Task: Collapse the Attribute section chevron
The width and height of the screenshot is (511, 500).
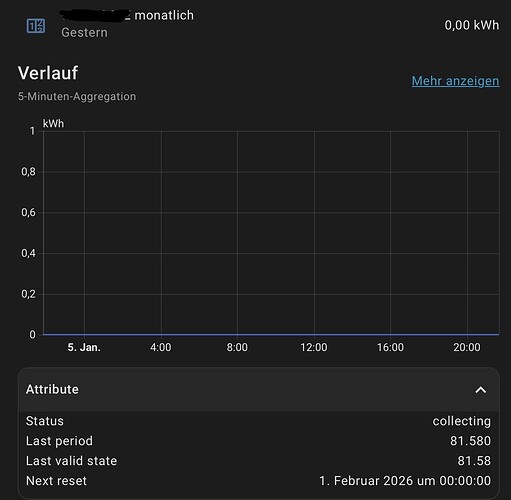Action: [480, 390]
